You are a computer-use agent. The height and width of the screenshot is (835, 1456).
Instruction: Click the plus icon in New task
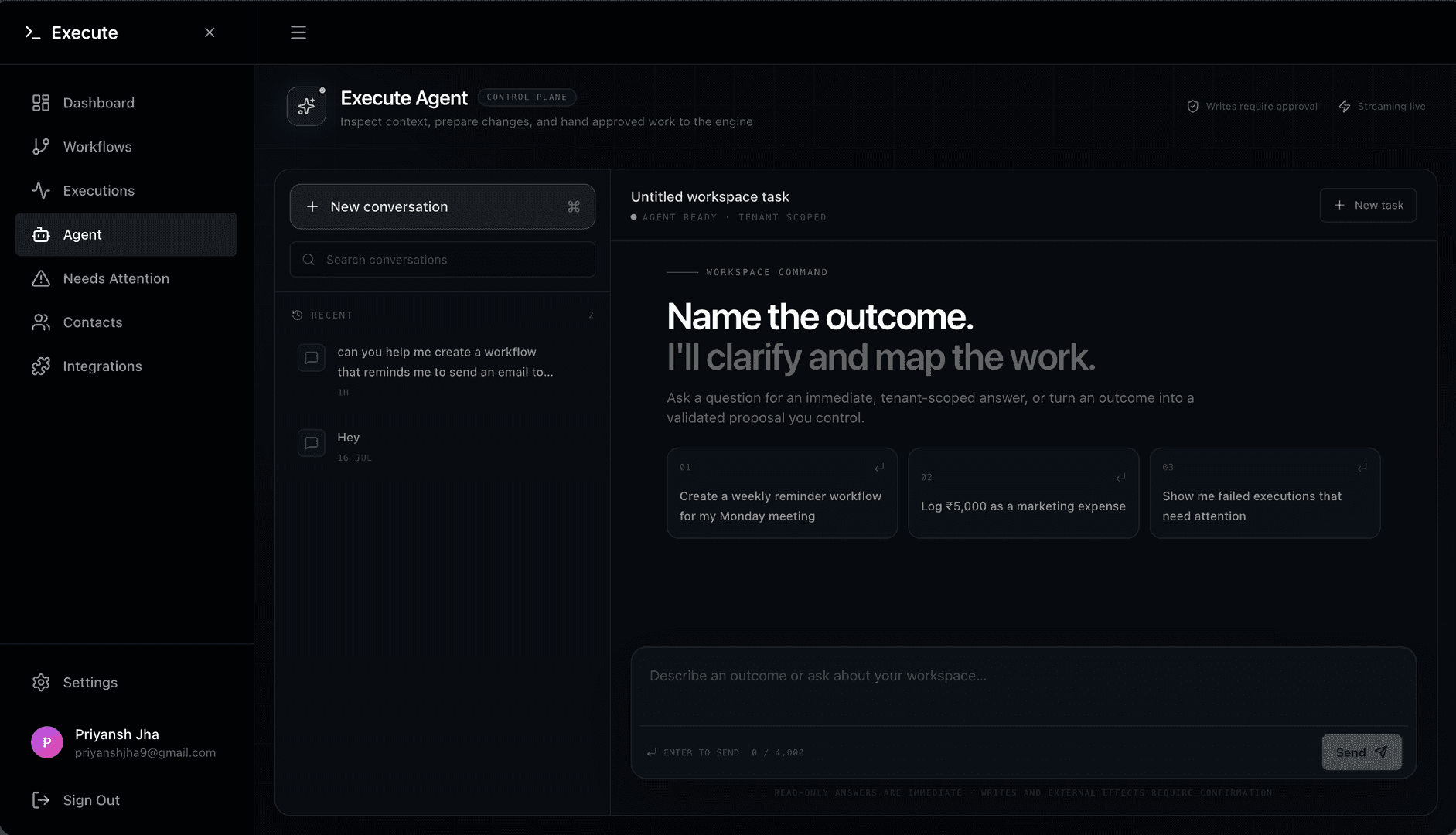click(x=1340, y=205)
